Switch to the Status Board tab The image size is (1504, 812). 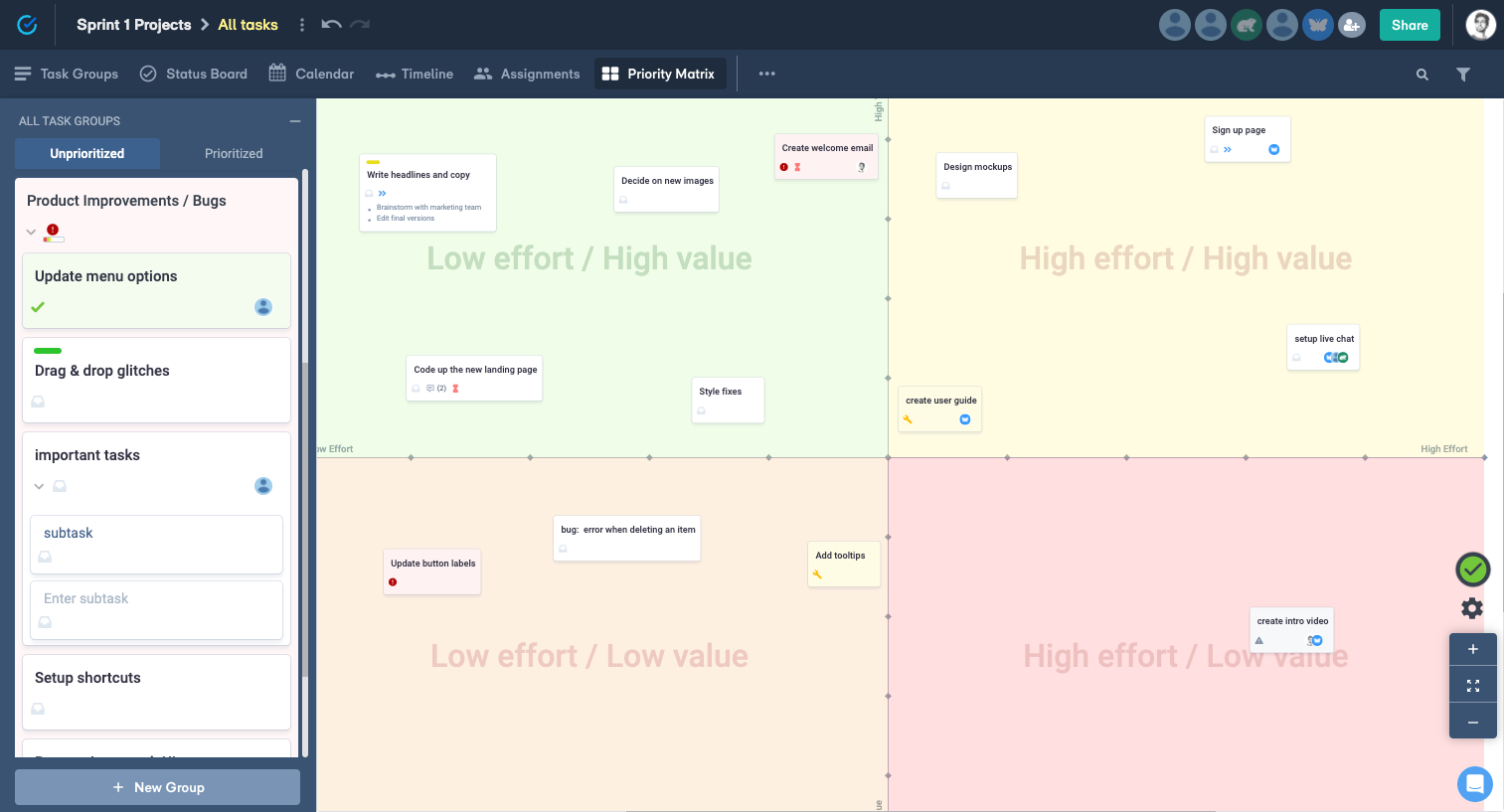194,74
